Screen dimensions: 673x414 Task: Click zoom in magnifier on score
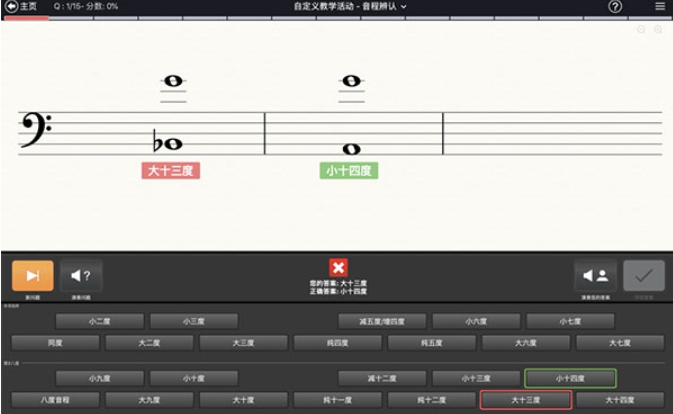(658, 29)
